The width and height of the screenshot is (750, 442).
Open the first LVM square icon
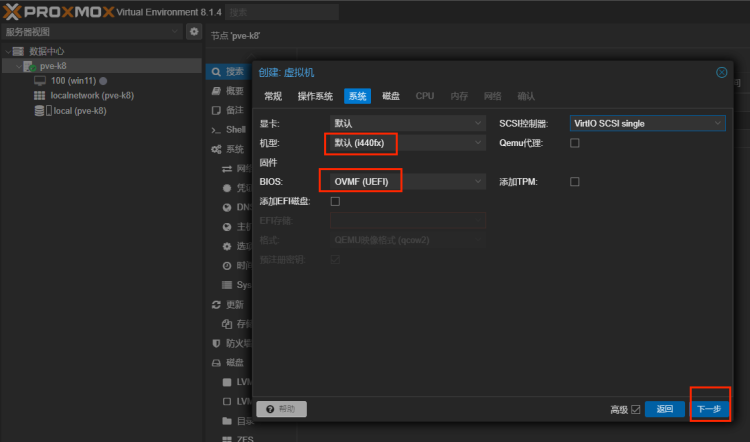click(x=227, y=382)
